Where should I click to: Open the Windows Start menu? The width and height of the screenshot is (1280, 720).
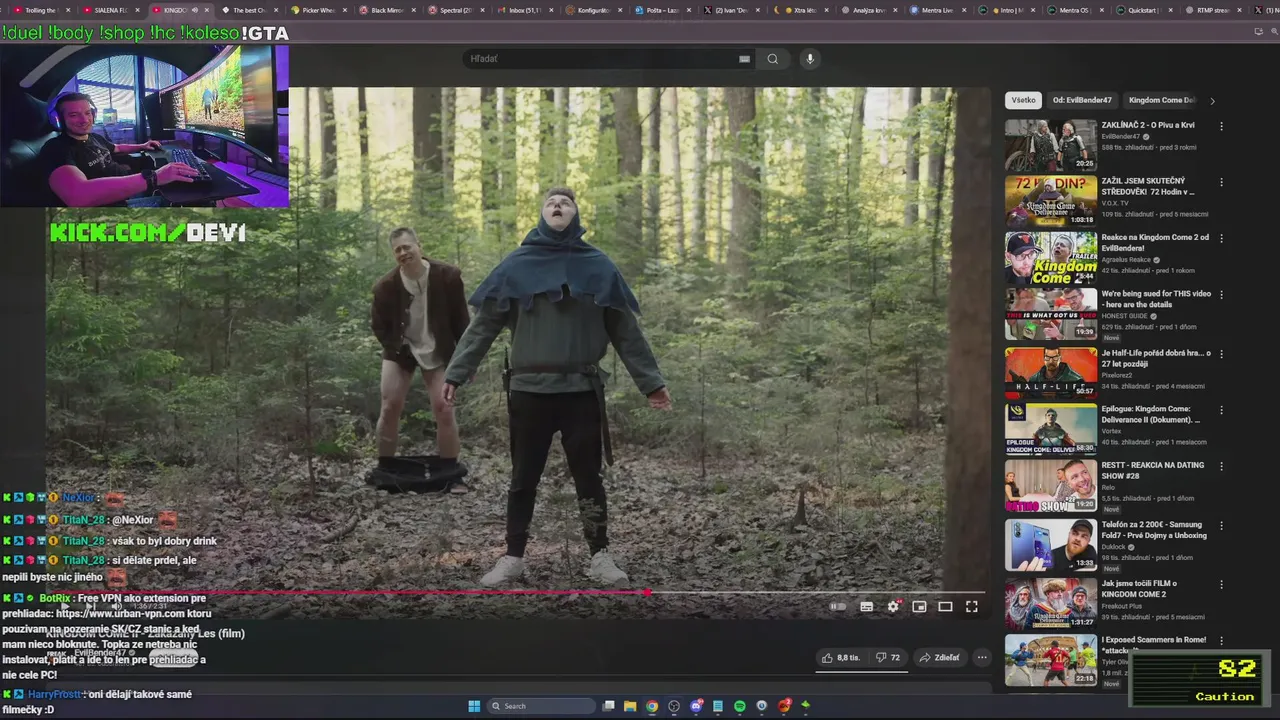474,706
